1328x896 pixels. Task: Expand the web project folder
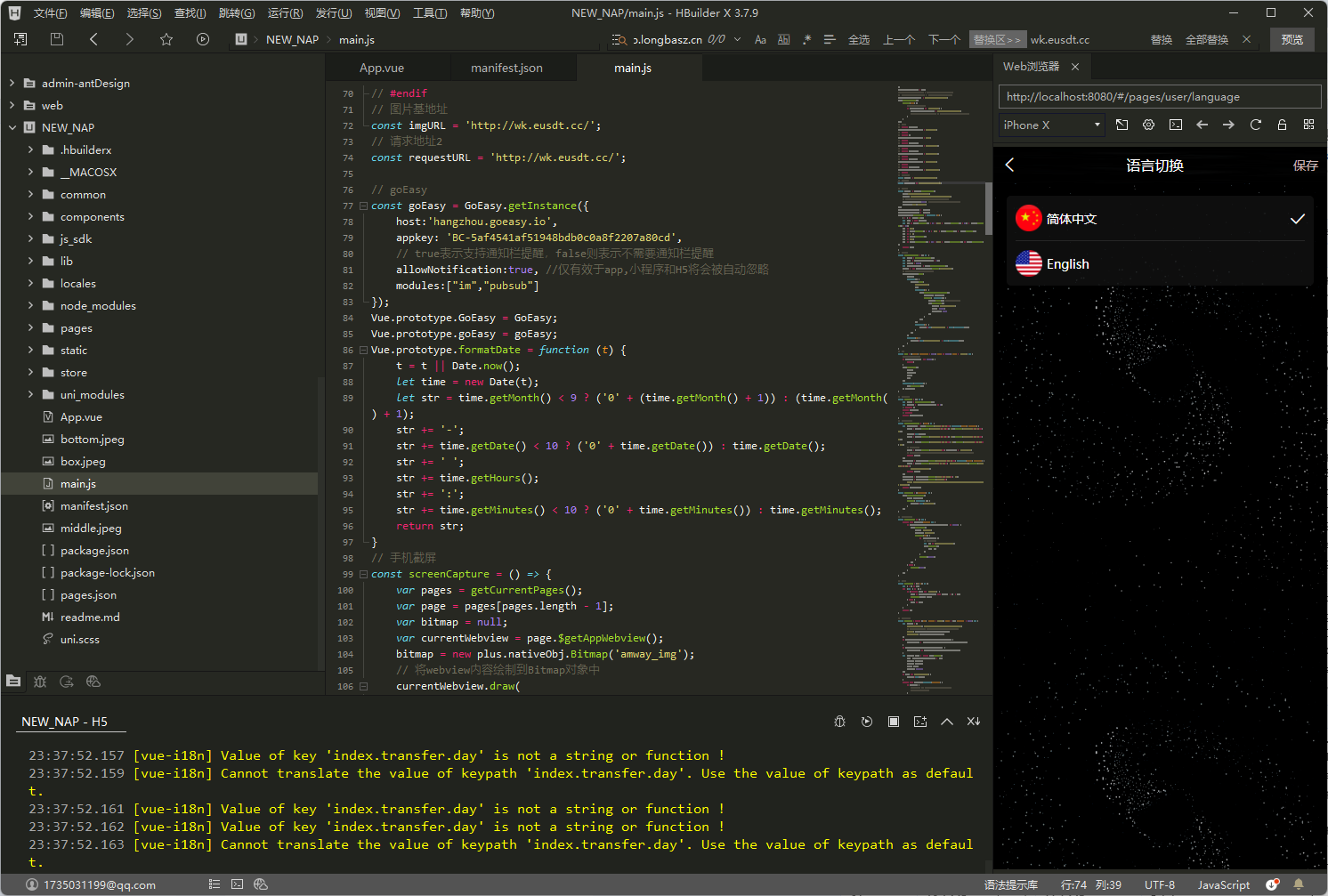[12, 105]
